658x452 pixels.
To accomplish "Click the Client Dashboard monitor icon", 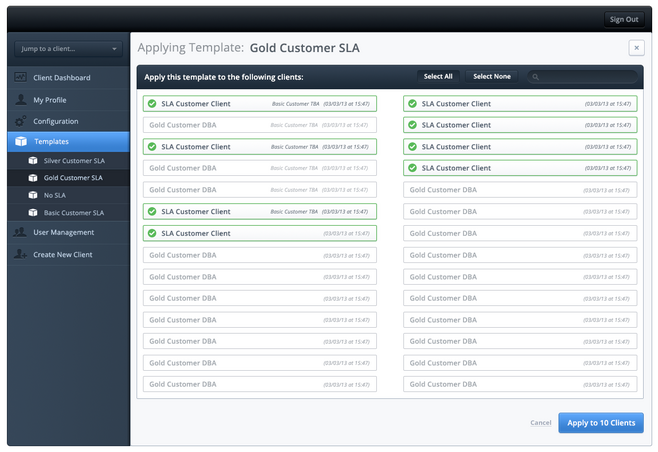I will (x=20, y=78).
